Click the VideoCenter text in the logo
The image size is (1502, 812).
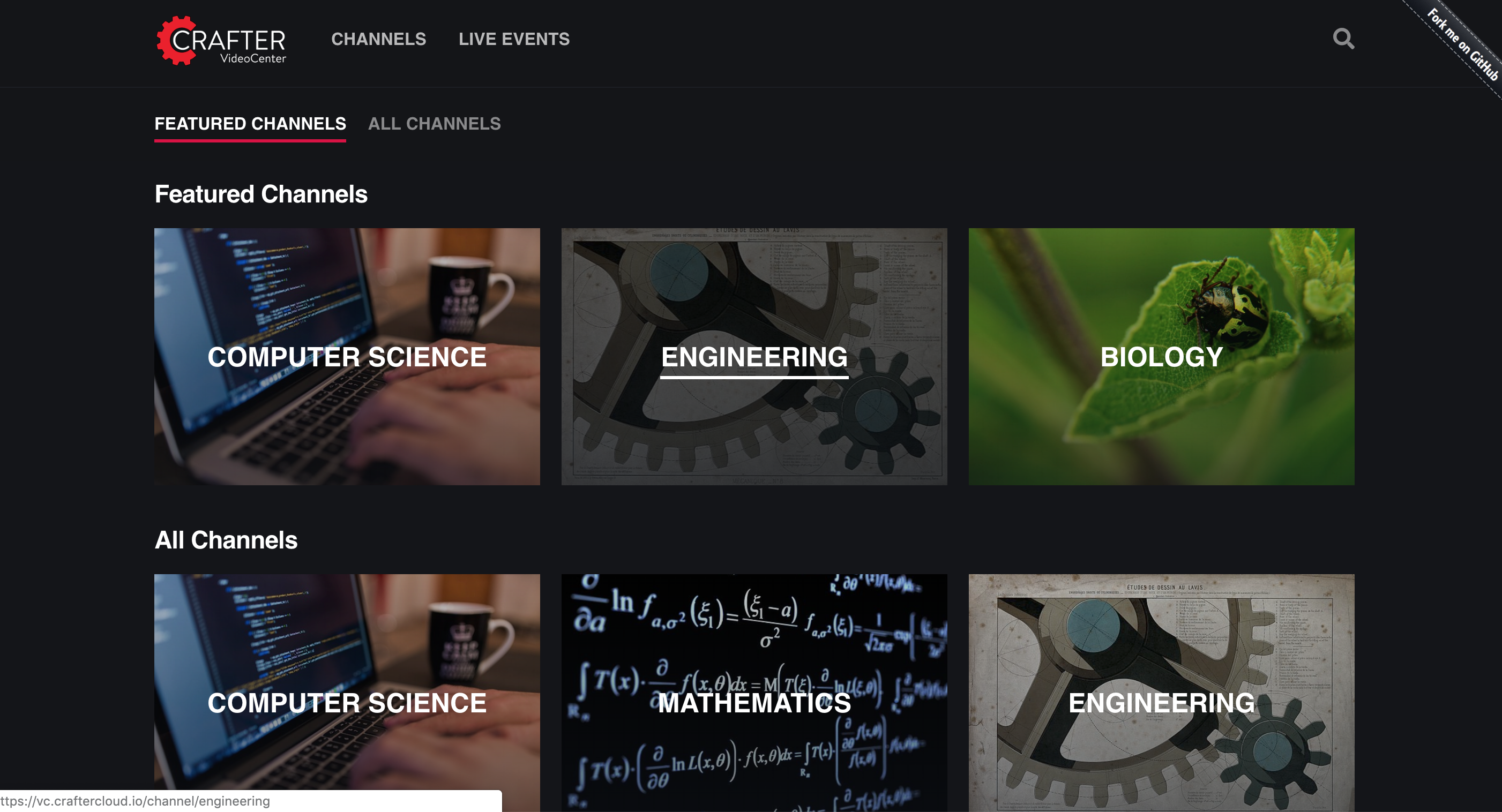[253, 58]
